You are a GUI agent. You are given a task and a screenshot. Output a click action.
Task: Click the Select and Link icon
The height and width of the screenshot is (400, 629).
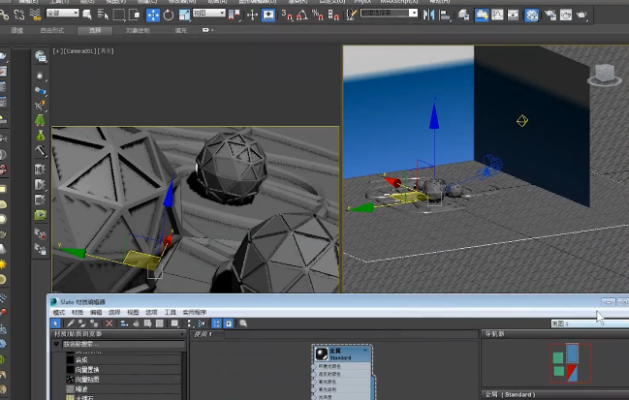click(x=5, y=15)
